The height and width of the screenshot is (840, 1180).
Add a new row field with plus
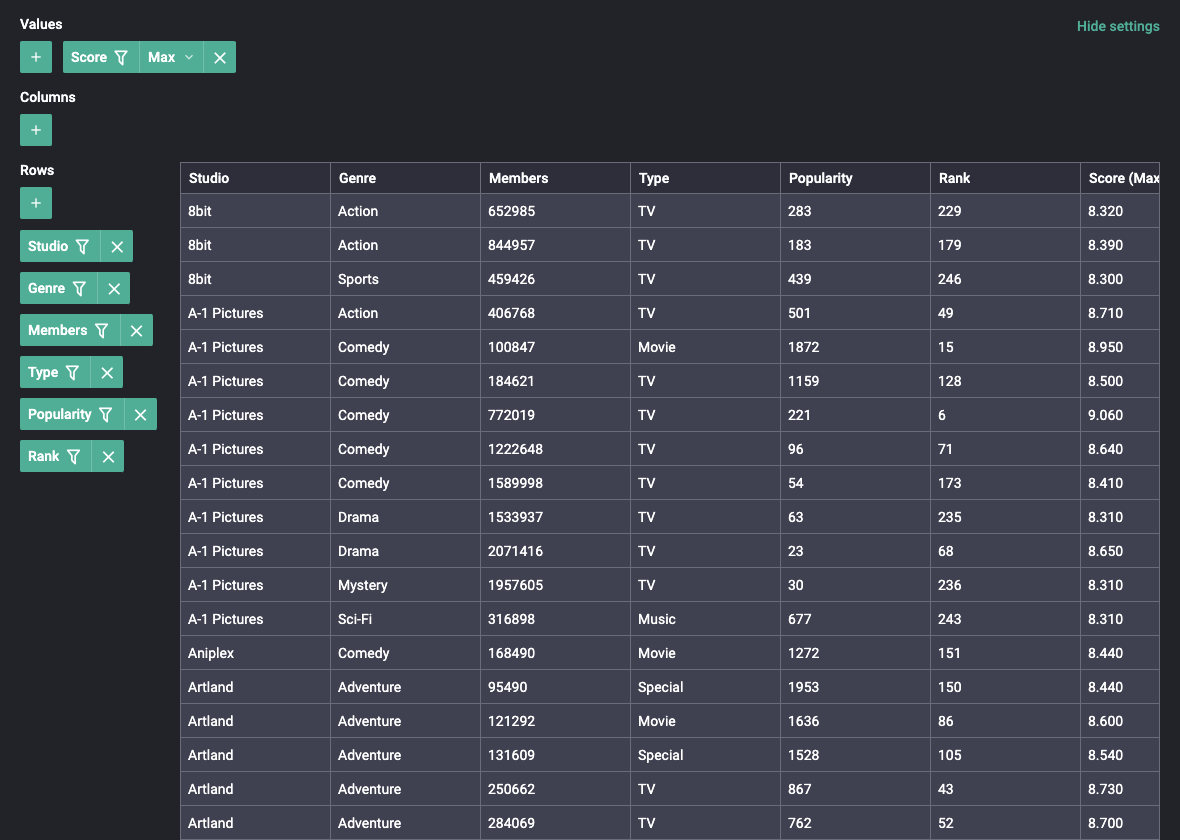(36, 203)
